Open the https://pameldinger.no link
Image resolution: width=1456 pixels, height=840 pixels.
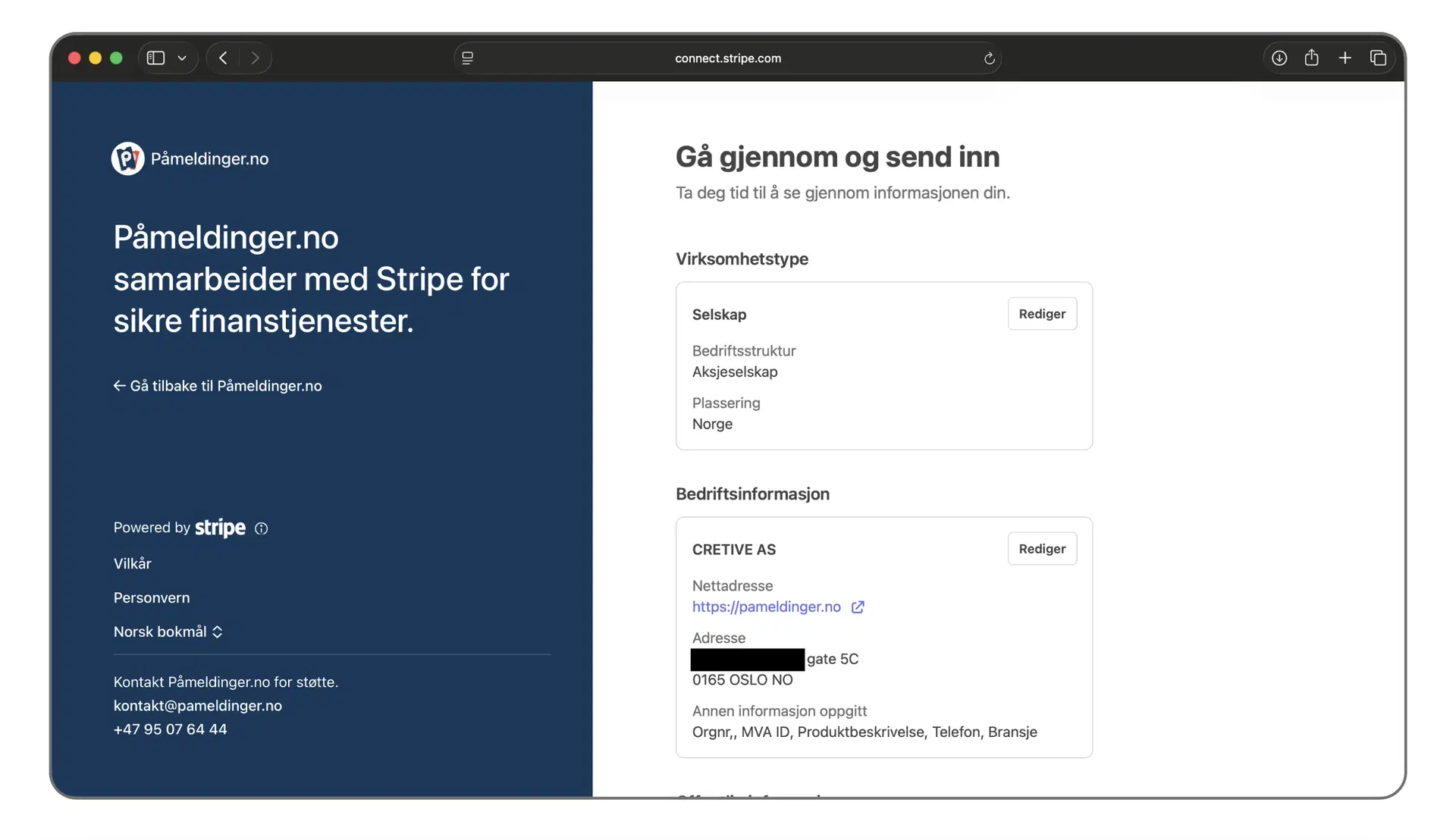pyautogui.click(x=766, y=606)
